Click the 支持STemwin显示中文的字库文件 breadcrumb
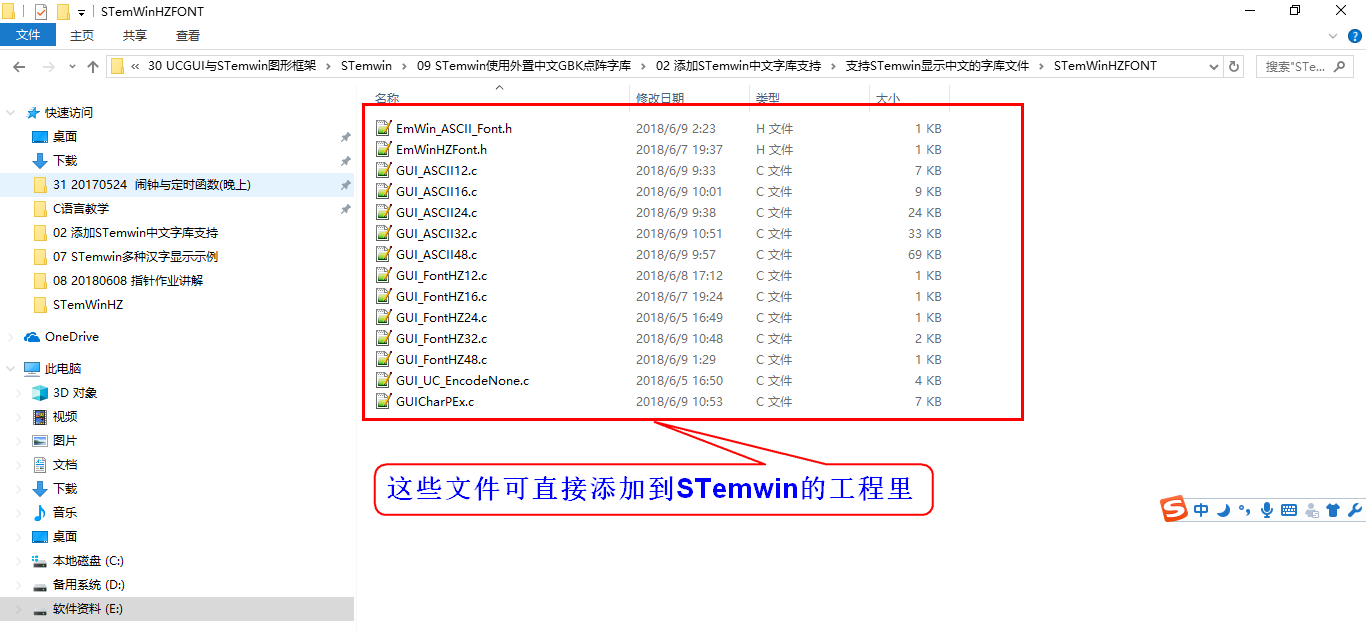This screenshot has height=632, width=1366. tap(937, 66)
